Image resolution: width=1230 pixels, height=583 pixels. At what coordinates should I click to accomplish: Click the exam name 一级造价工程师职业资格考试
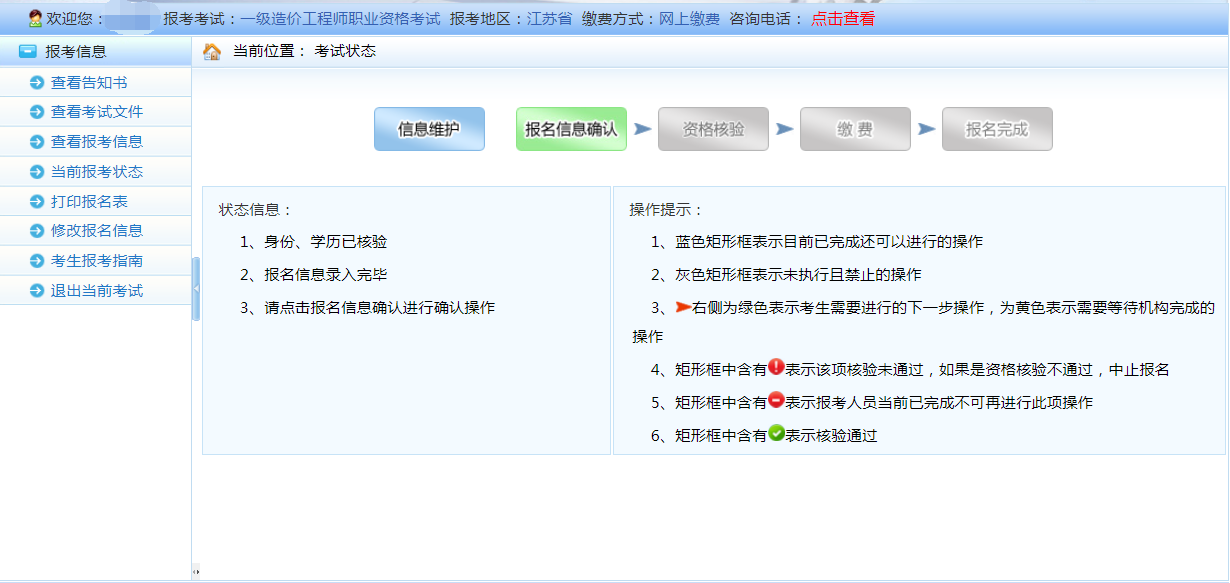[340, 19]
